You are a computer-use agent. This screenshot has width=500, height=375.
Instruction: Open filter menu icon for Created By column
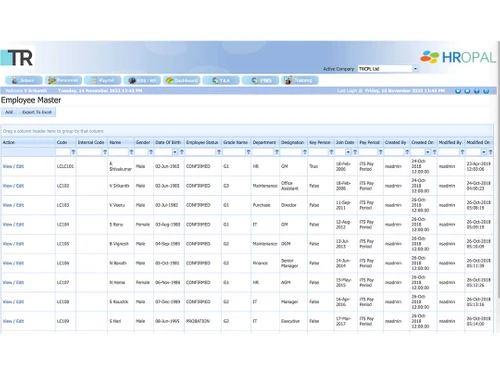pos(407,152)
